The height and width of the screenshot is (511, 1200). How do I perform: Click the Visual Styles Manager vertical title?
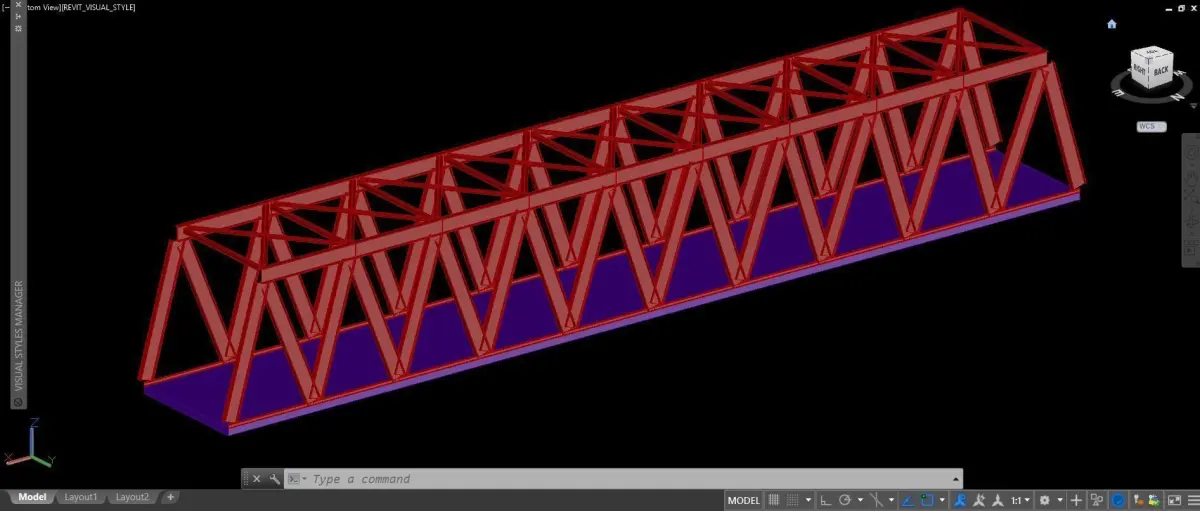18,337
